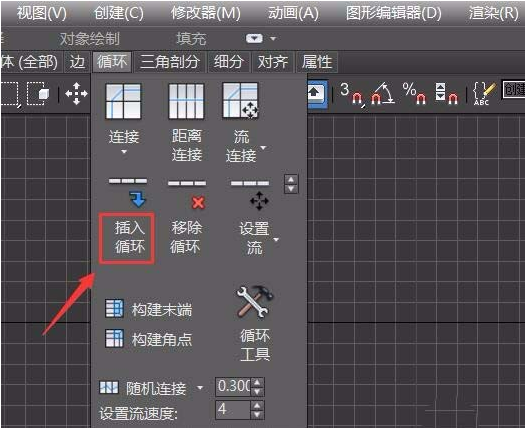Switch to the 对象绘制 ribbon tab
The height and width of the screenshot is (429, 525).
pyautogui.click(x=89, y=39)
